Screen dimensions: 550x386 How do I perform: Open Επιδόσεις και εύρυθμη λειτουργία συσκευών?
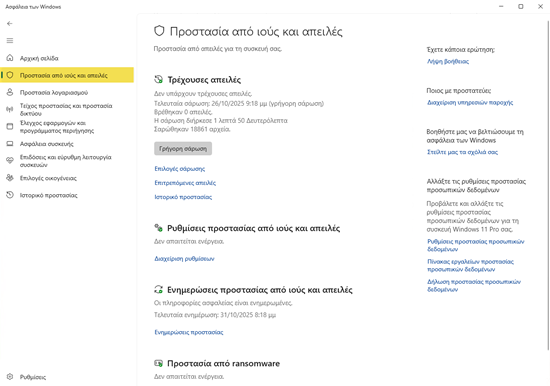[x=67, y=161]
